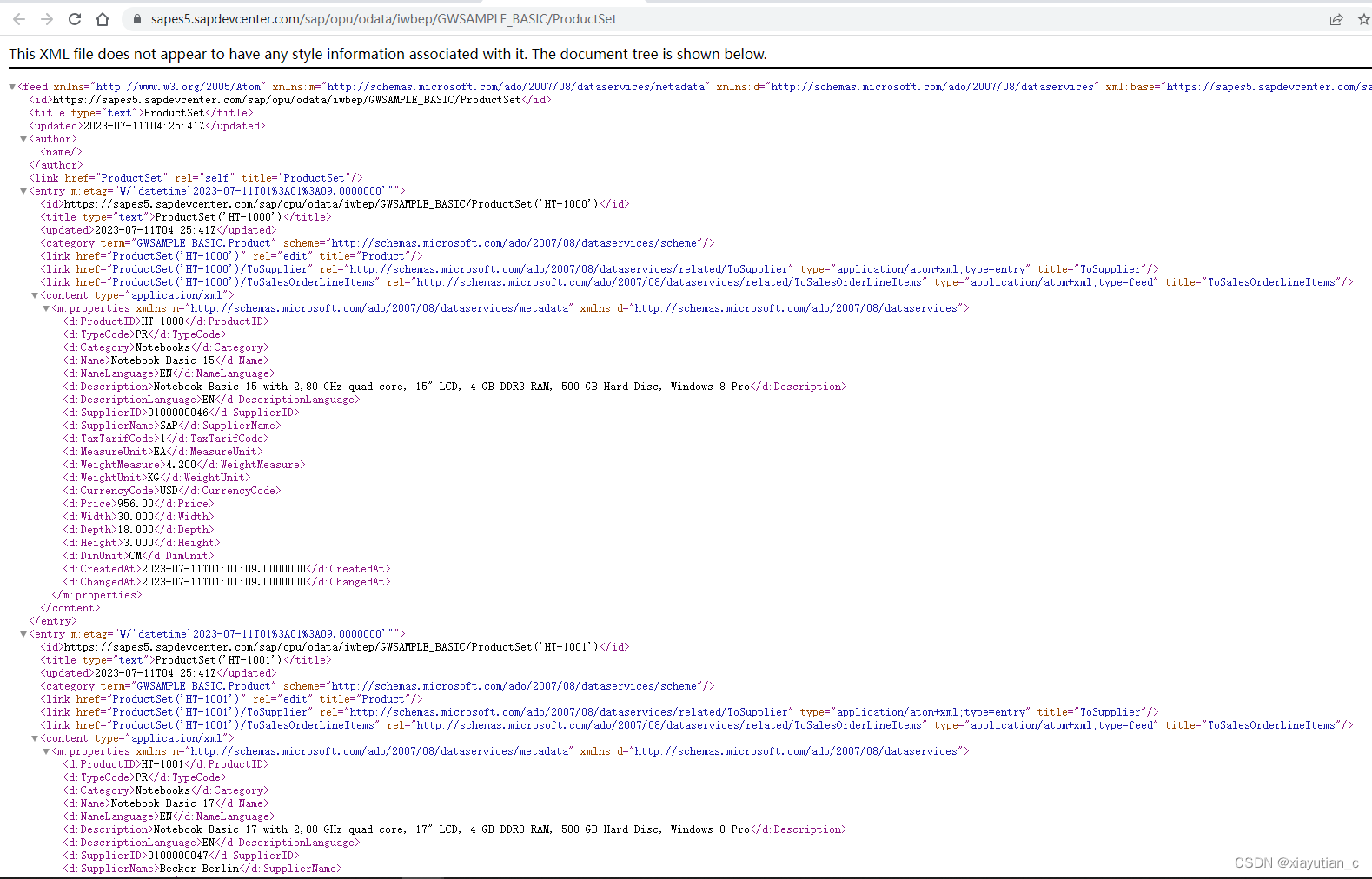Click the feed id URL ending in ProductSet

[x=287, y=100]
